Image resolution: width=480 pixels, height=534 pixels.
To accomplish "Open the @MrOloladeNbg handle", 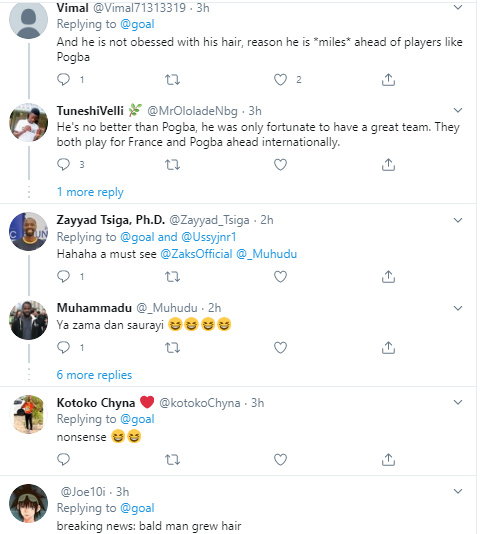I will click(x=192, y=111).
